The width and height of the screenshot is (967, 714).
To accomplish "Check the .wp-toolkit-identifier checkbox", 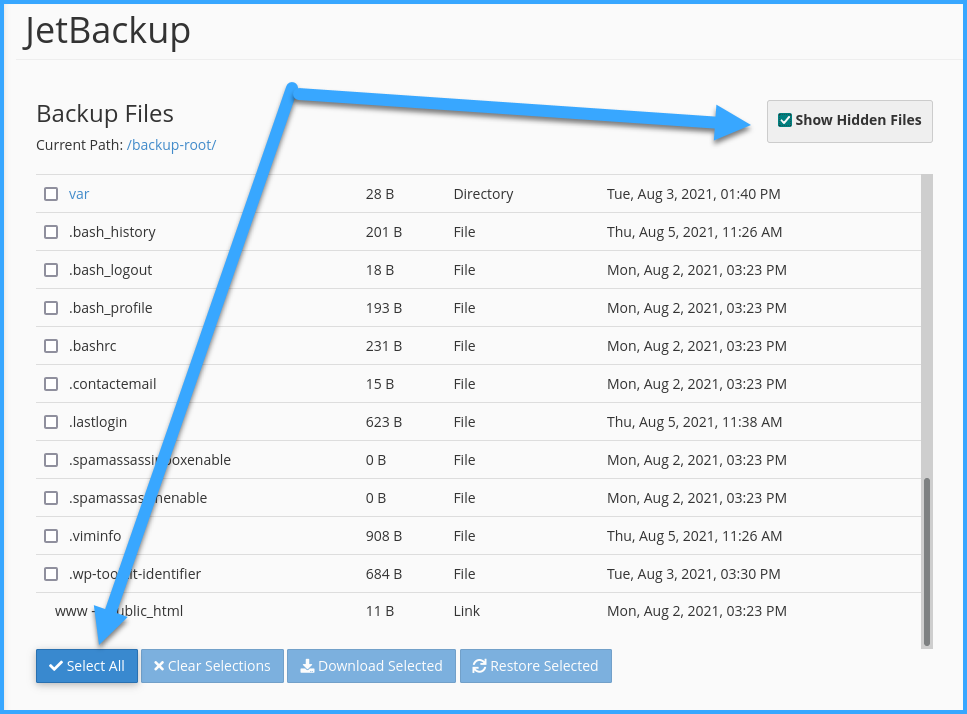I will point(51,574).
